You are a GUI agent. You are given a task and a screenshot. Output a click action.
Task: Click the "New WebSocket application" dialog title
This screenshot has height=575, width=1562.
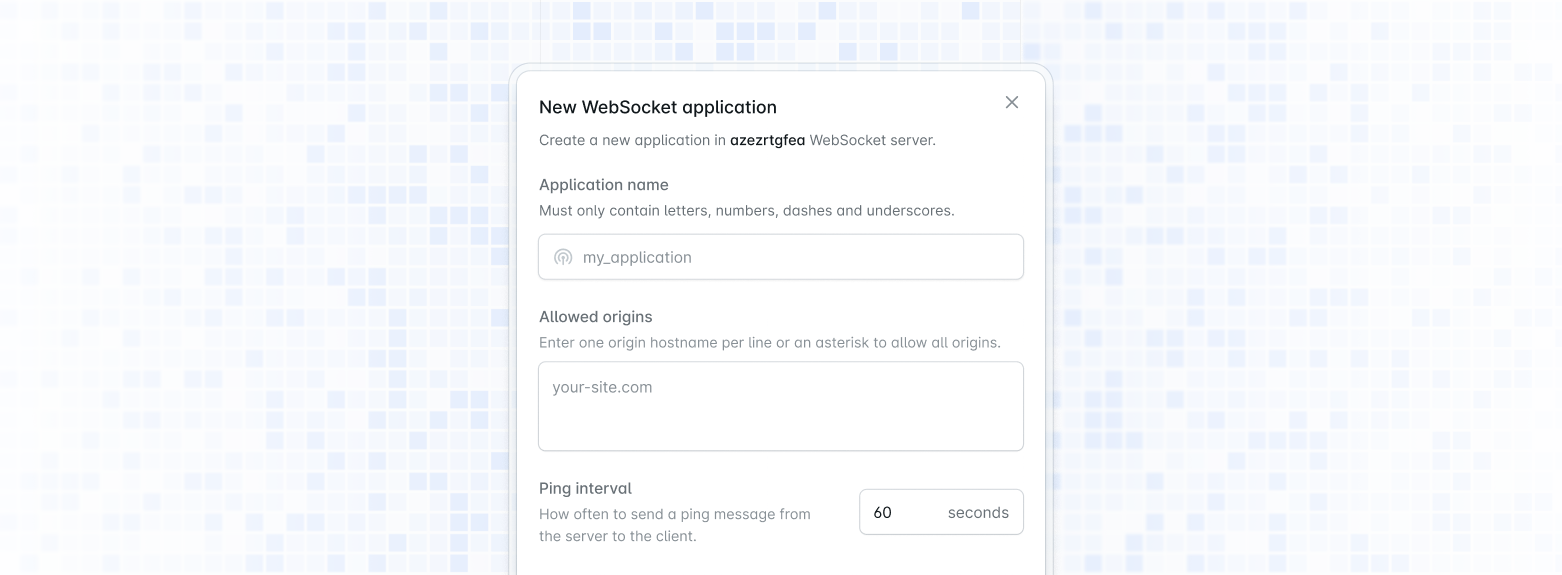pyautogui.click(x=657, y=107)
